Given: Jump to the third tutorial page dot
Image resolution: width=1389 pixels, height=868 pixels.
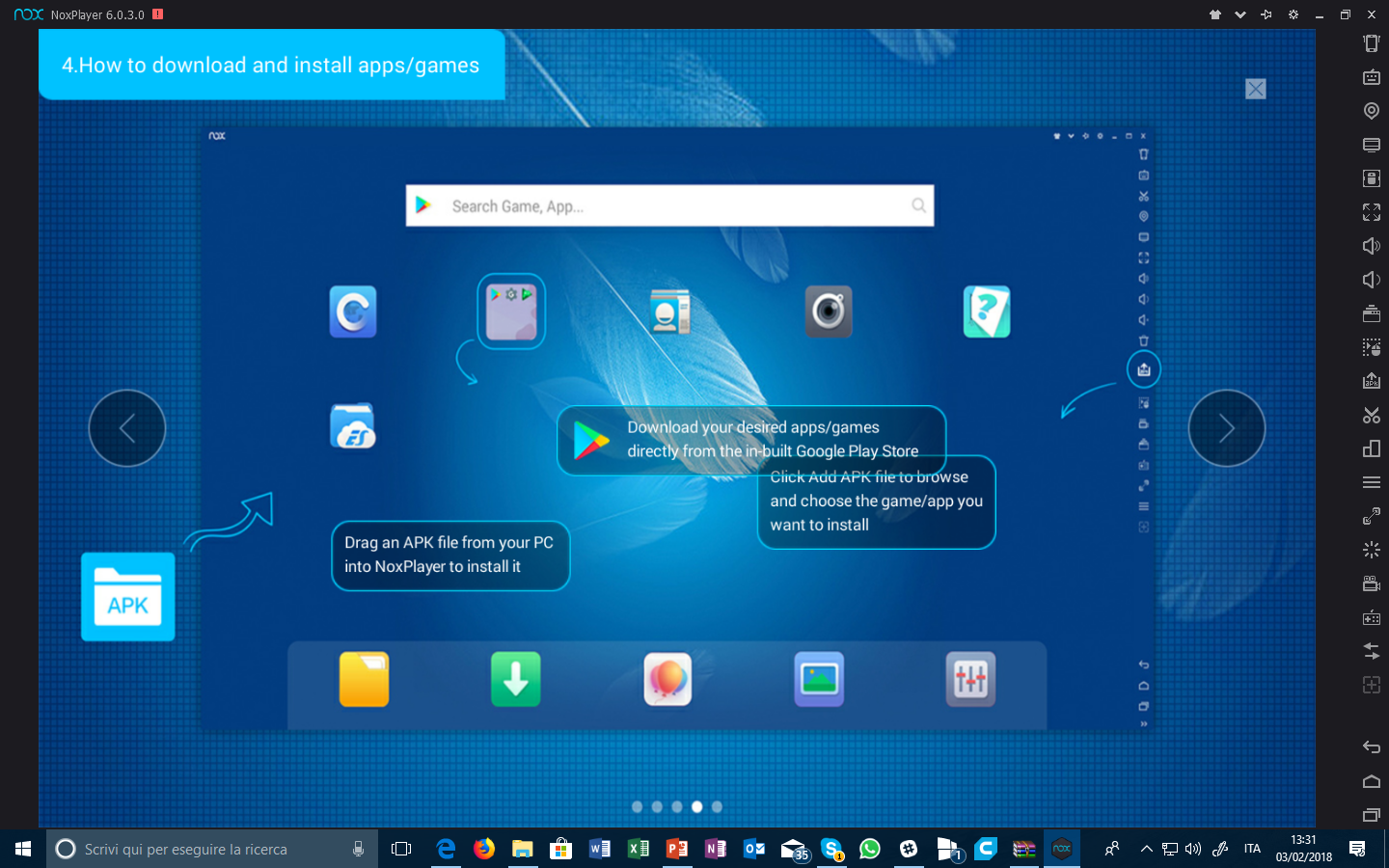Looking at the screenshot, I should 677,806.
